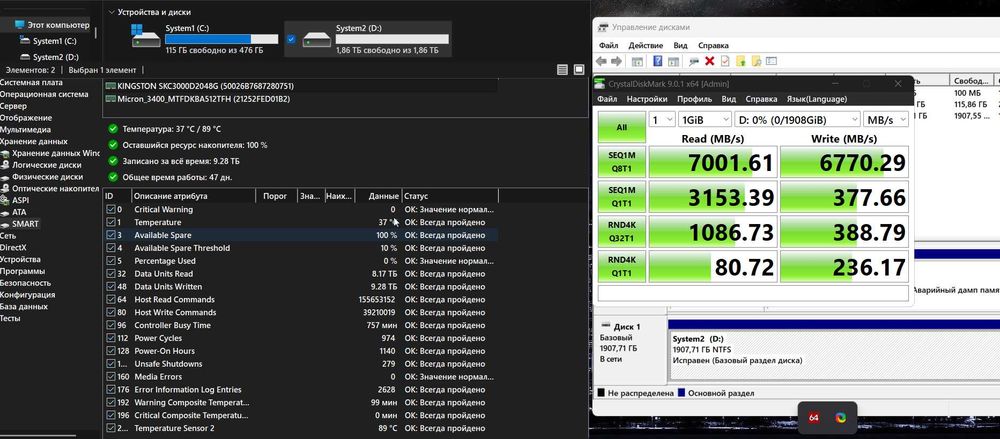Run RND4K Q1T1 benchmark test
The height and width of the screenshot is (439, 1000).
(622, 267)
